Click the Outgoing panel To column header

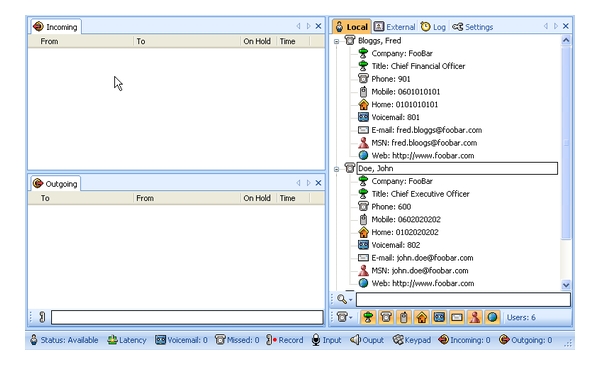pos(81,198)
